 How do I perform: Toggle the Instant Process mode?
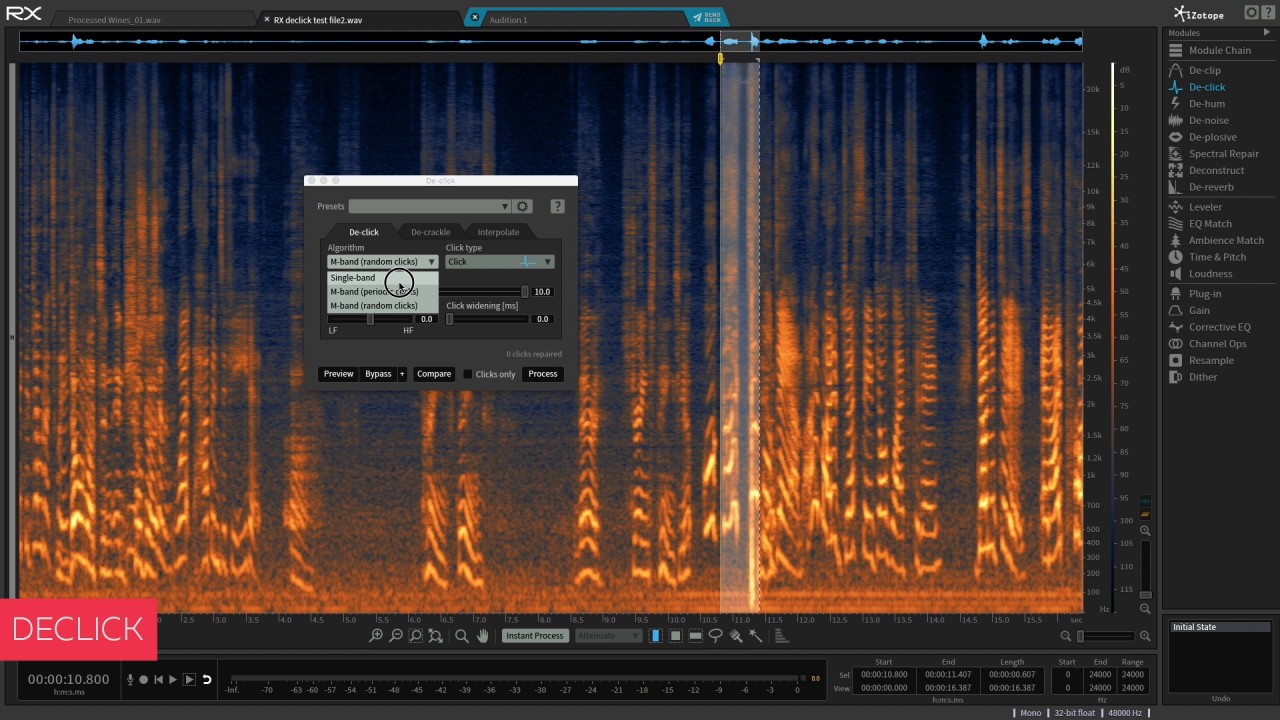click(x=534, y=636)
